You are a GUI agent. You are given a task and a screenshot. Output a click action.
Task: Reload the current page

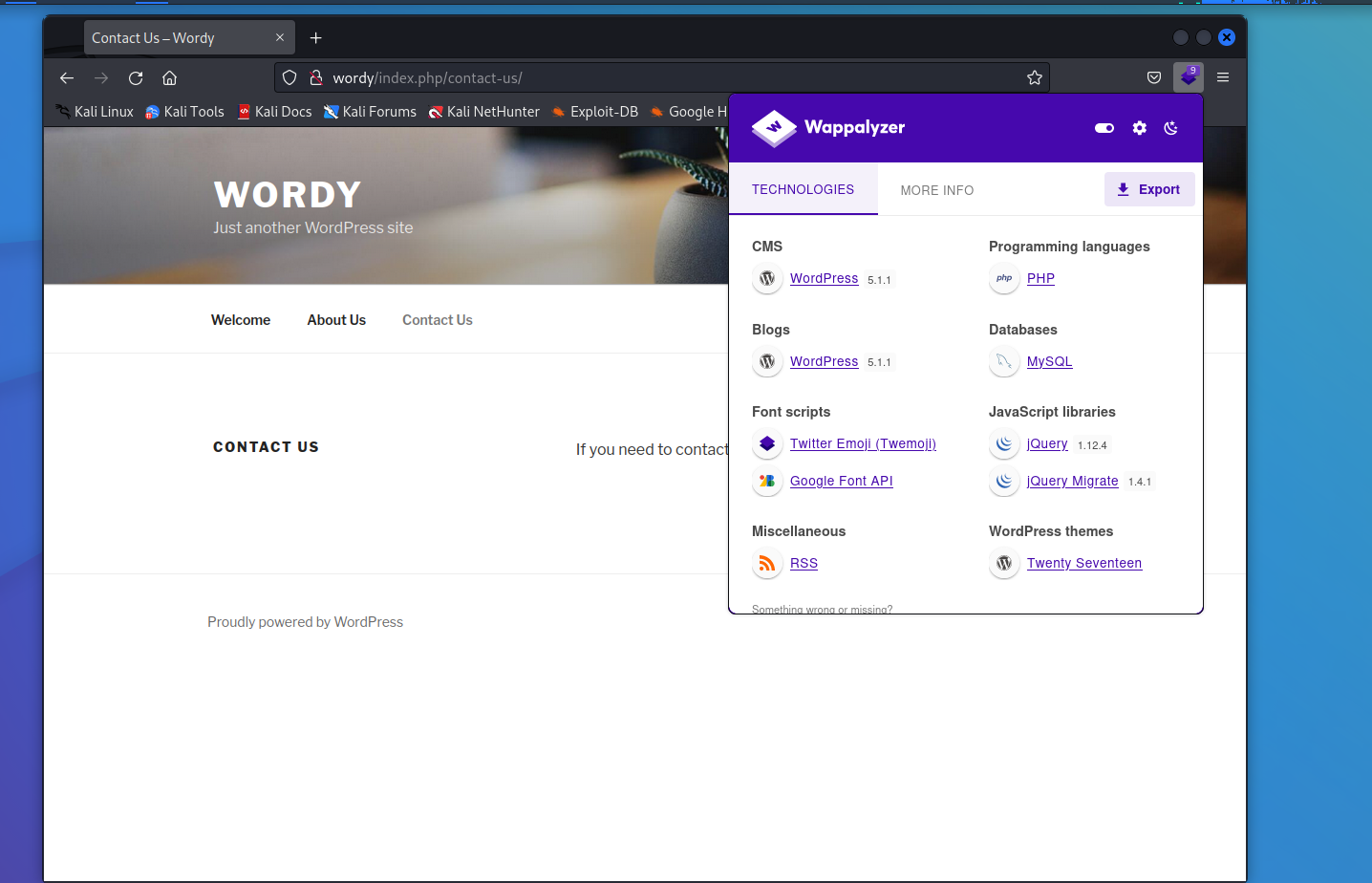(x=136, y=78)
